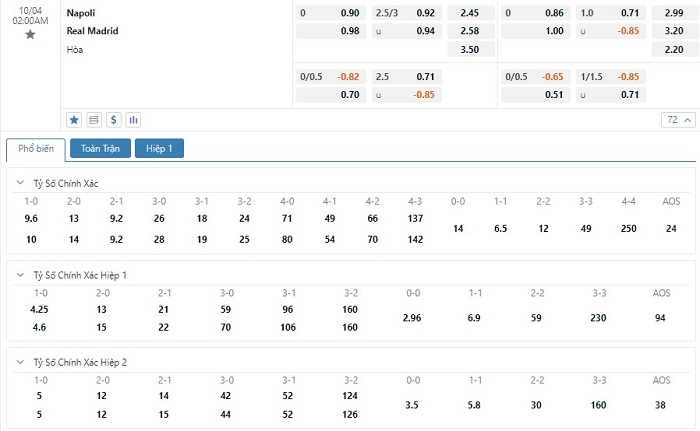Click the dollar sign icon
The image size is (700, 431).
(x=114, y=119)
